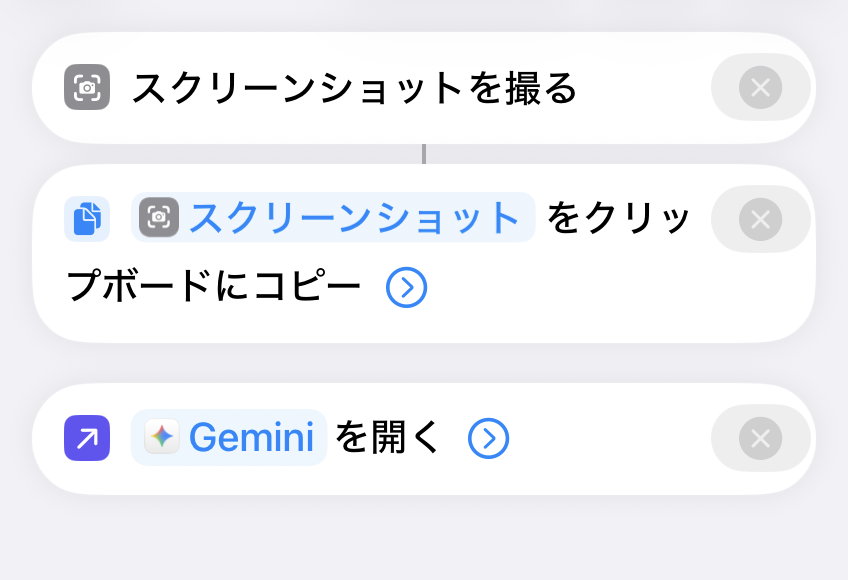This screenshot has width=848, height=580.
Task: Tap the connector line between the first two actions
Action: click(x=424, y=154)
